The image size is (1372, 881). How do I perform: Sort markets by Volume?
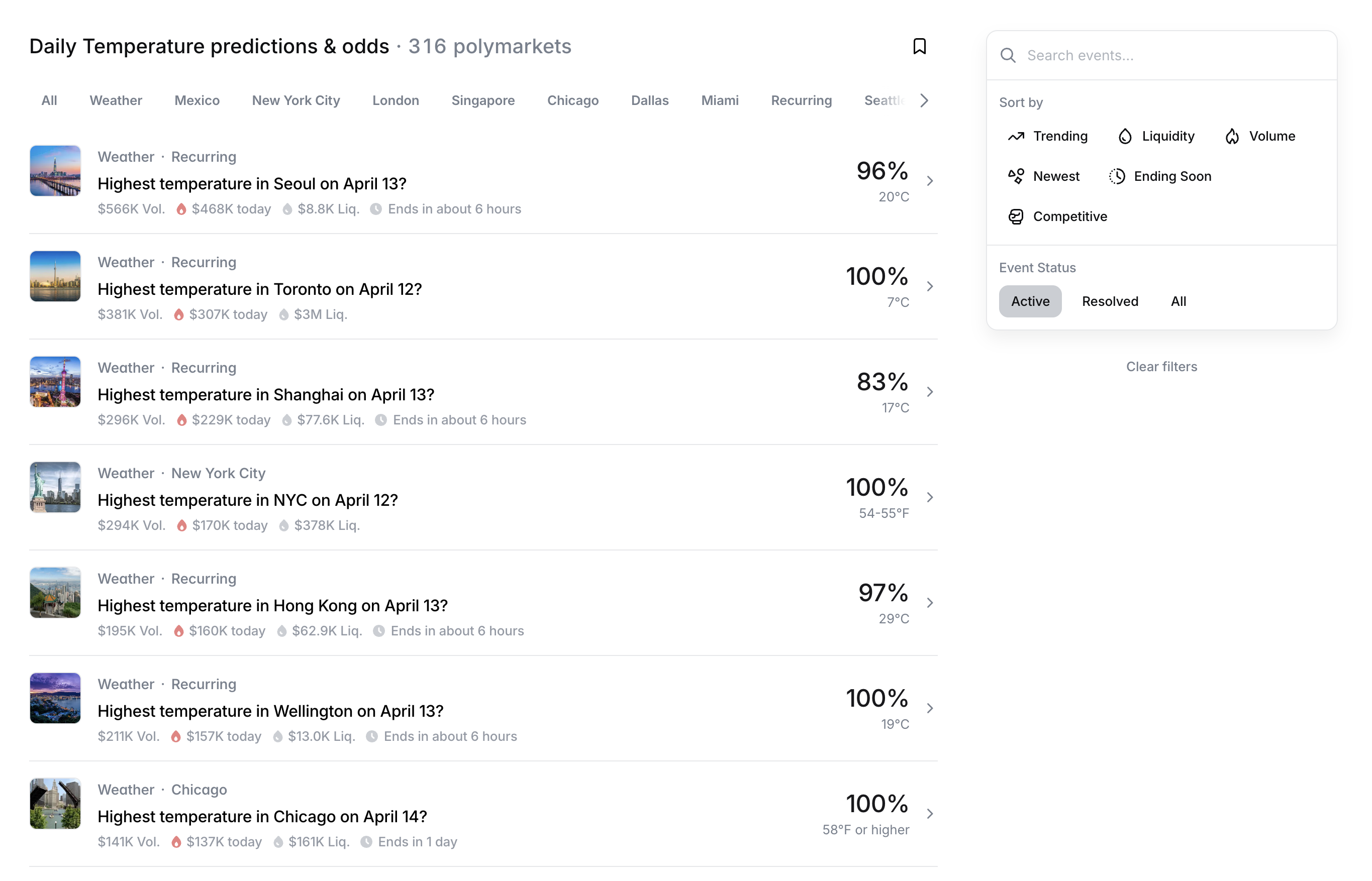pos(1260,136)
